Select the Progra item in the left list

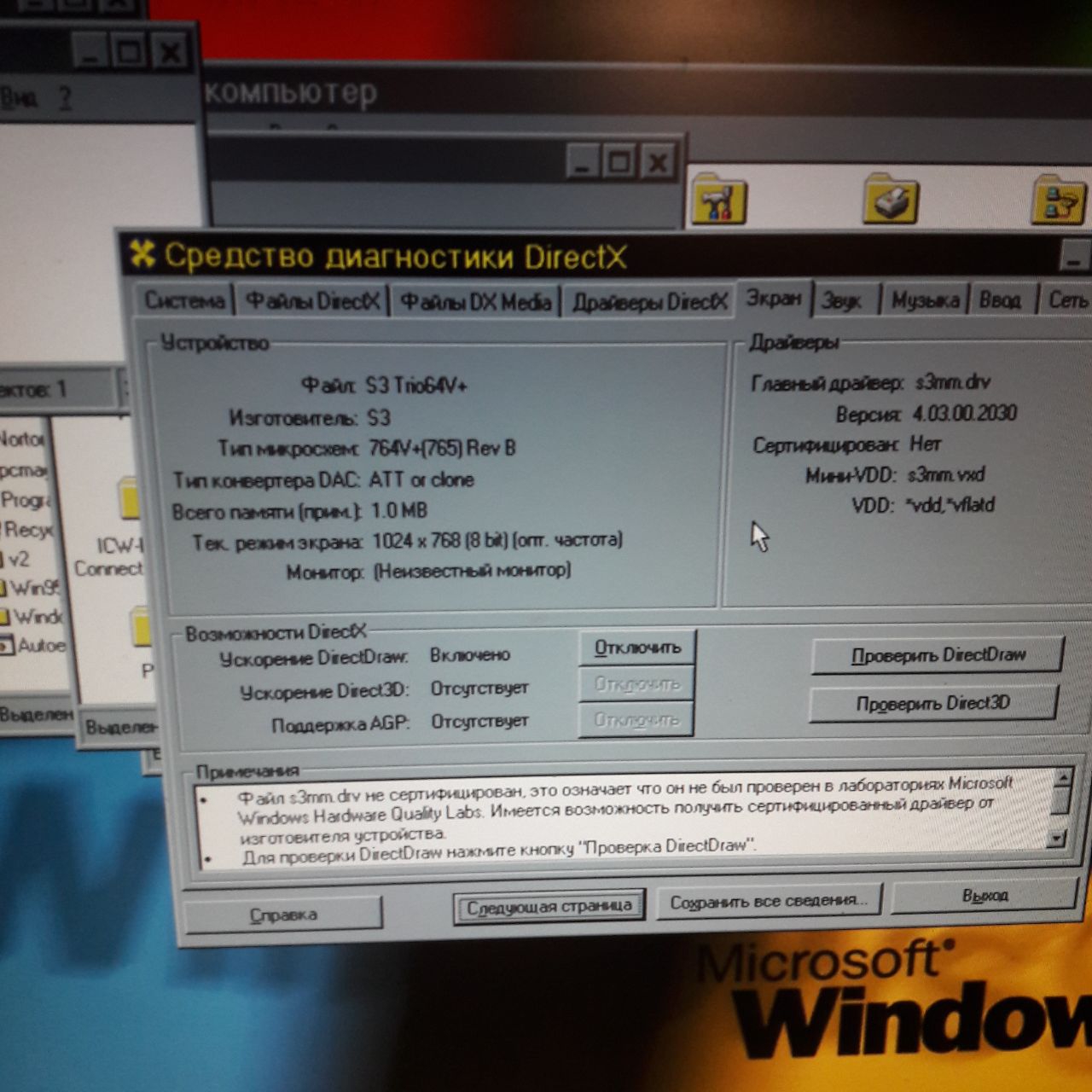point(26,500)
